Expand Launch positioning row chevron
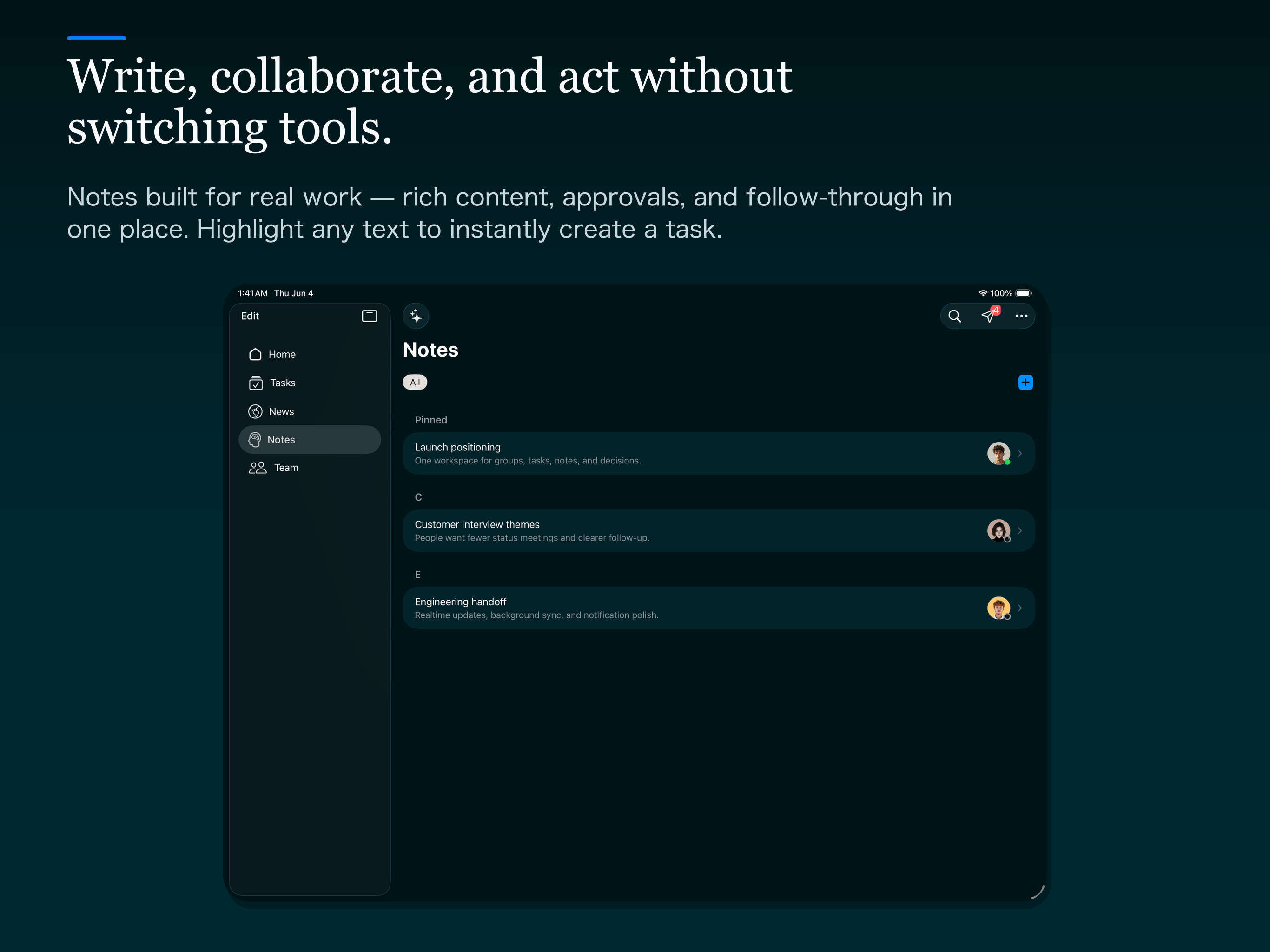This screenshot has width=1270, height=952. pos(1020,453)
